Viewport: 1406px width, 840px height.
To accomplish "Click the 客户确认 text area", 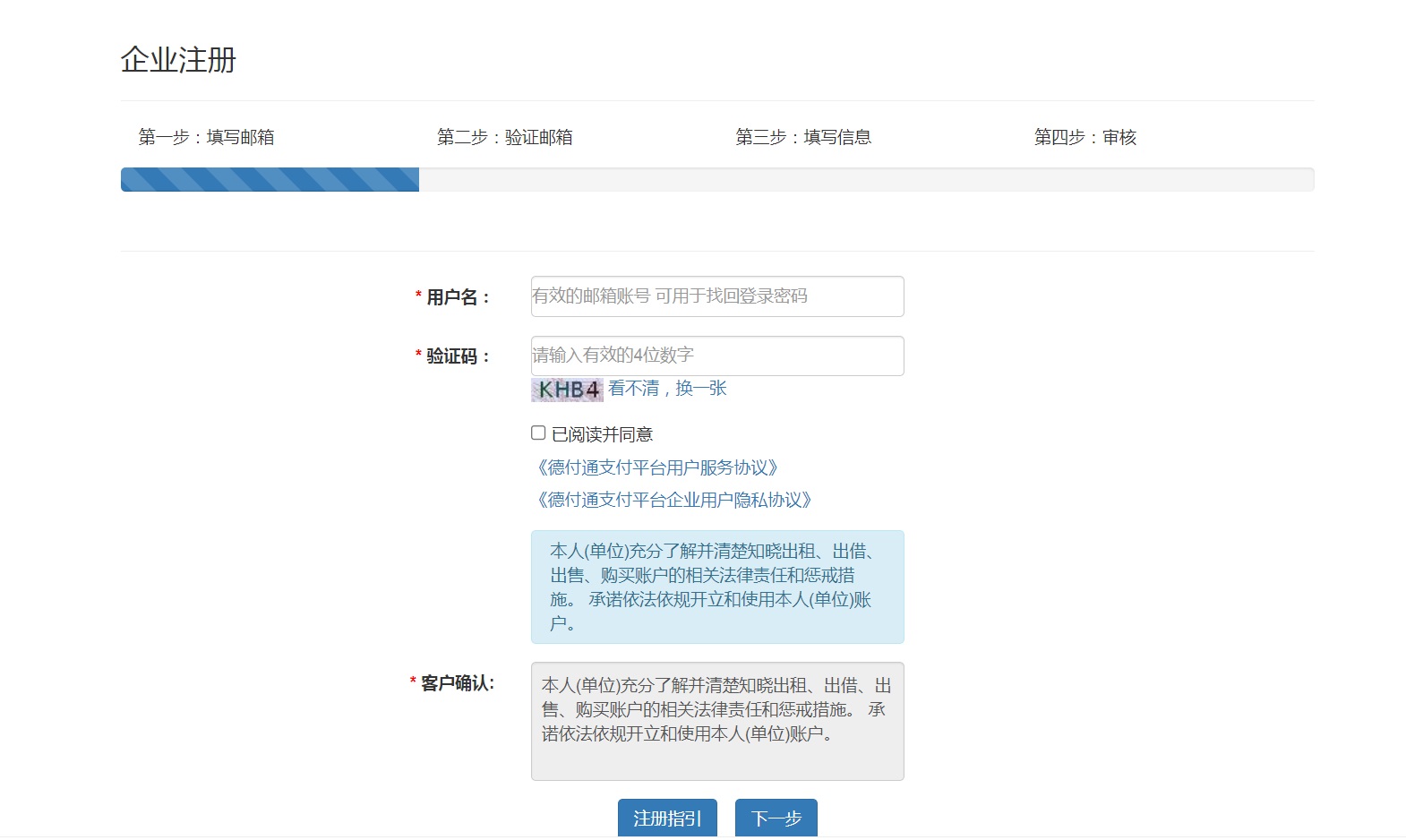I will click(x=717, y=721).
